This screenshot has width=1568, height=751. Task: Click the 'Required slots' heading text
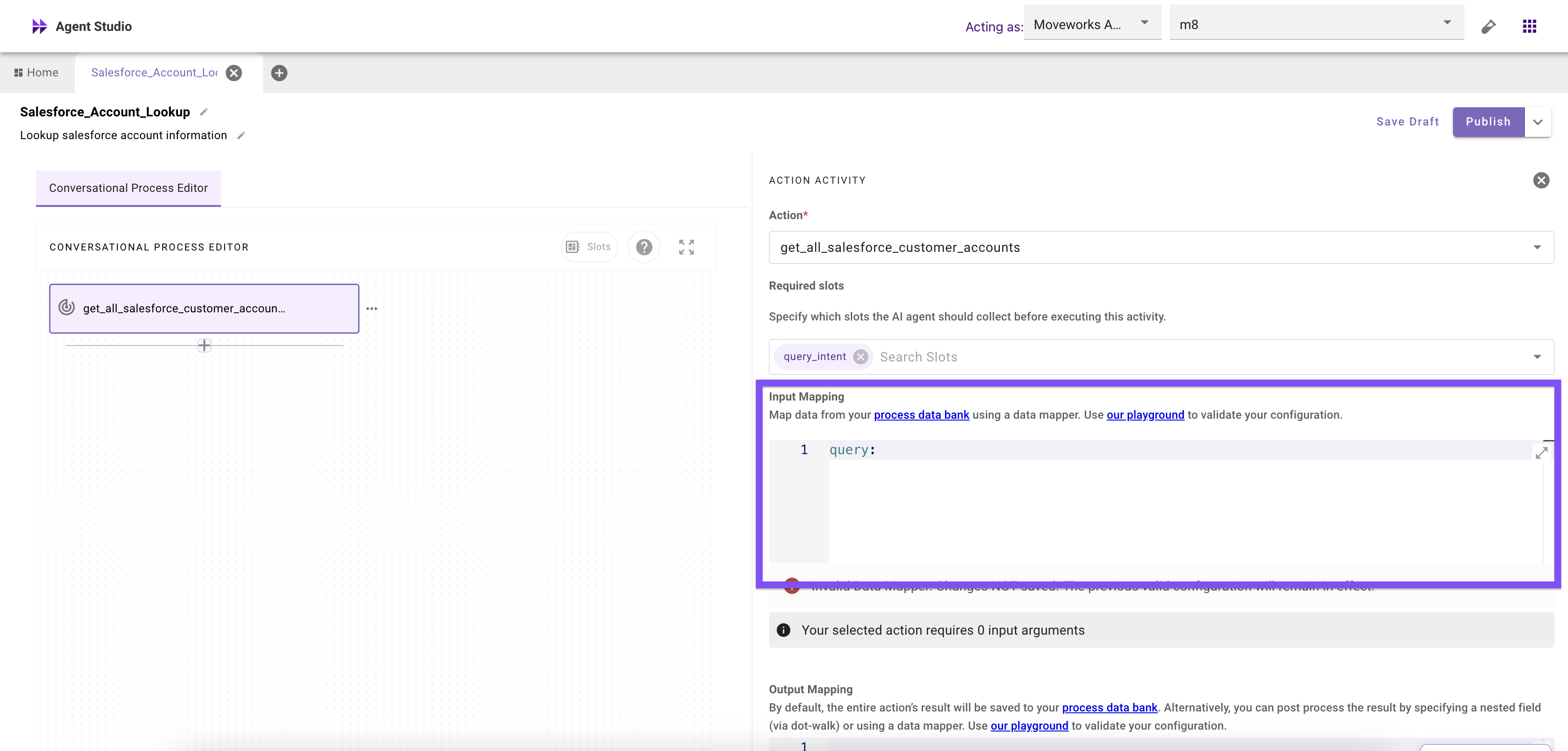(x=806, y=286)
